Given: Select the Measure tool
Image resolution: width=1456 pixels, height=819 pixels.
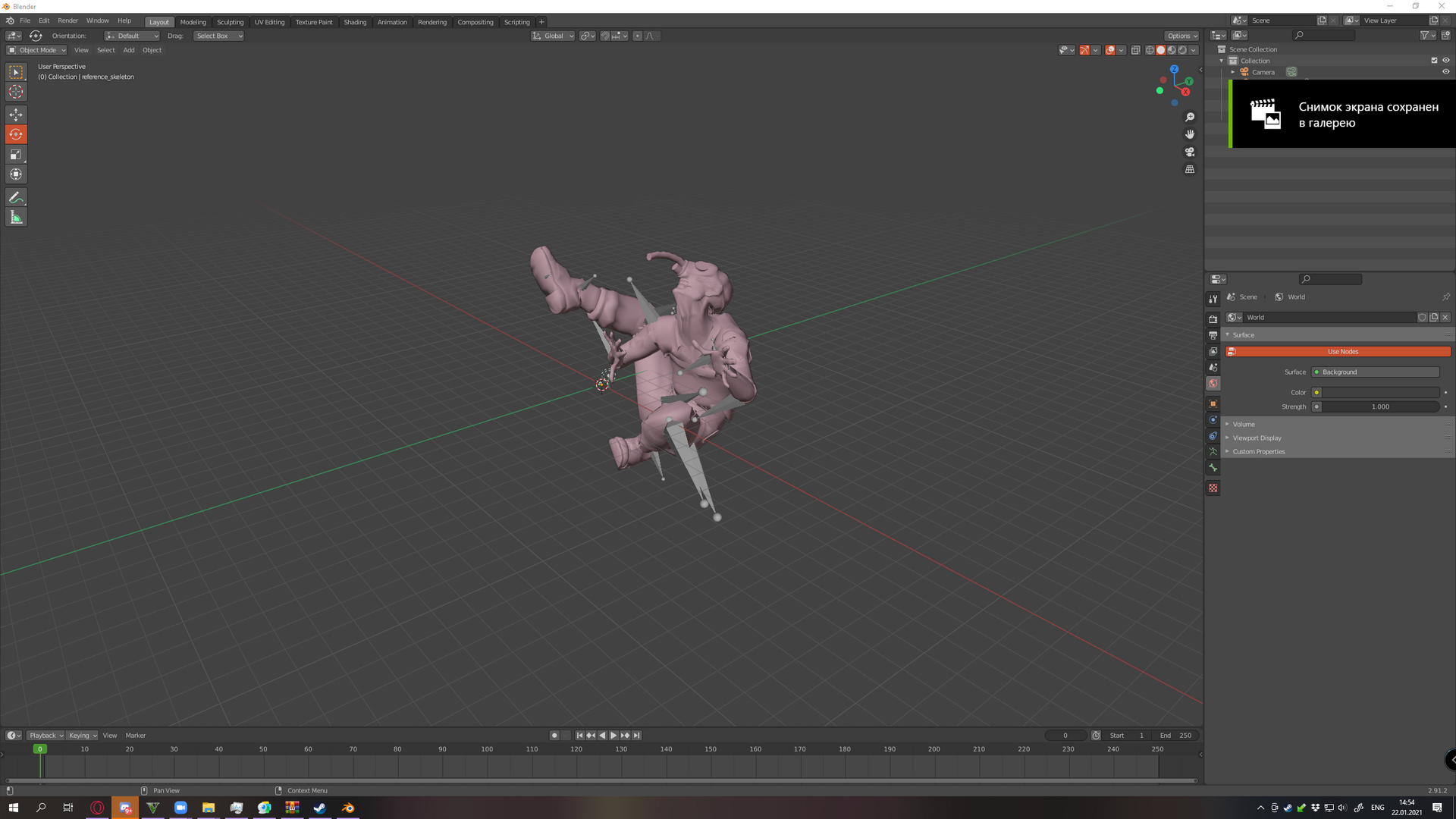Looking at the screenshot, I should [x=16, y=218].
